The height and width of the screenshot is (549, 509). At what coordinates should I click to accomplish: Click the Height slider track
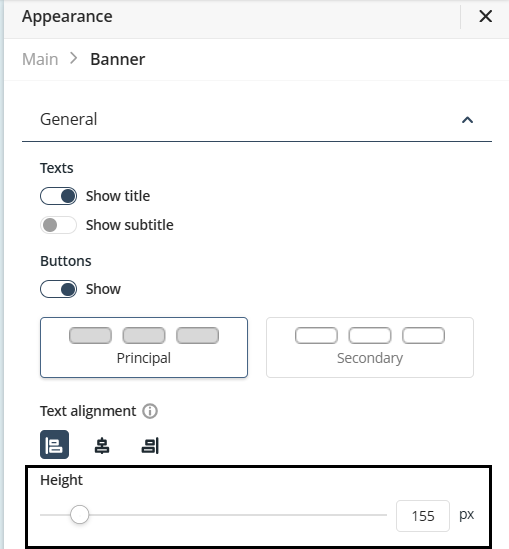coord(214,515)
